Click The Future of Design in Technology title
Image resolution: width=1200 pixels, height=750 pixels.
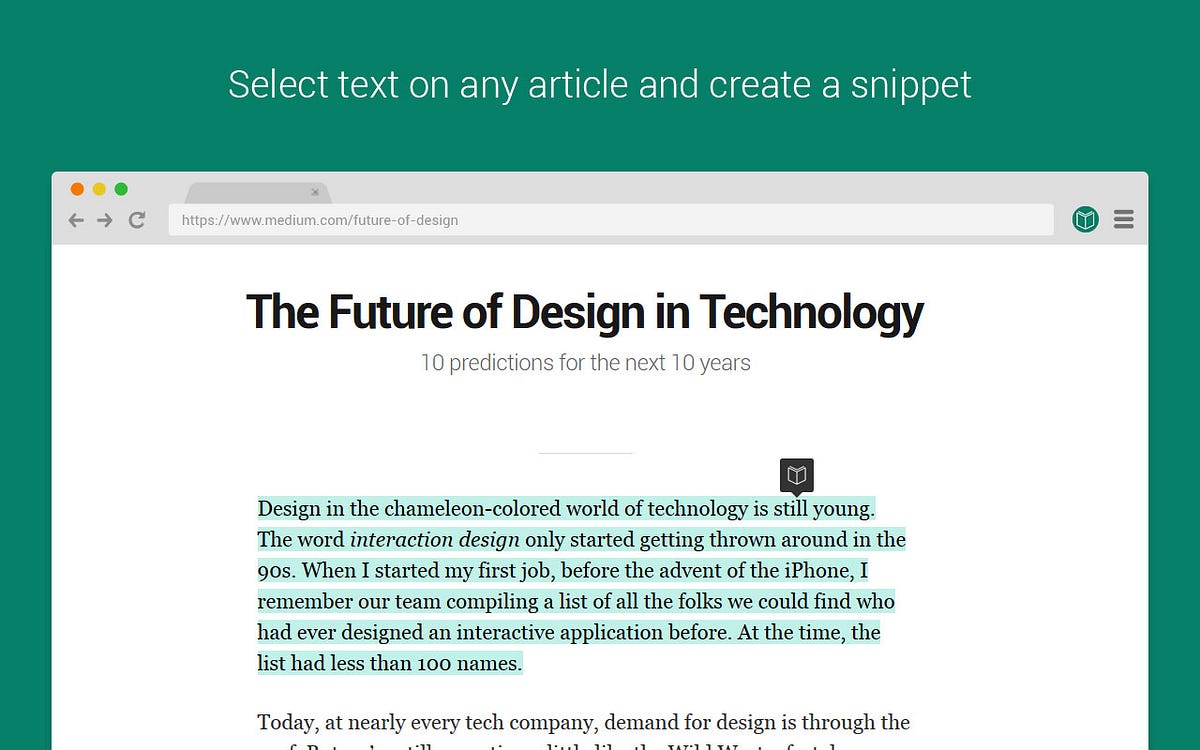click(x=585, y=311)
